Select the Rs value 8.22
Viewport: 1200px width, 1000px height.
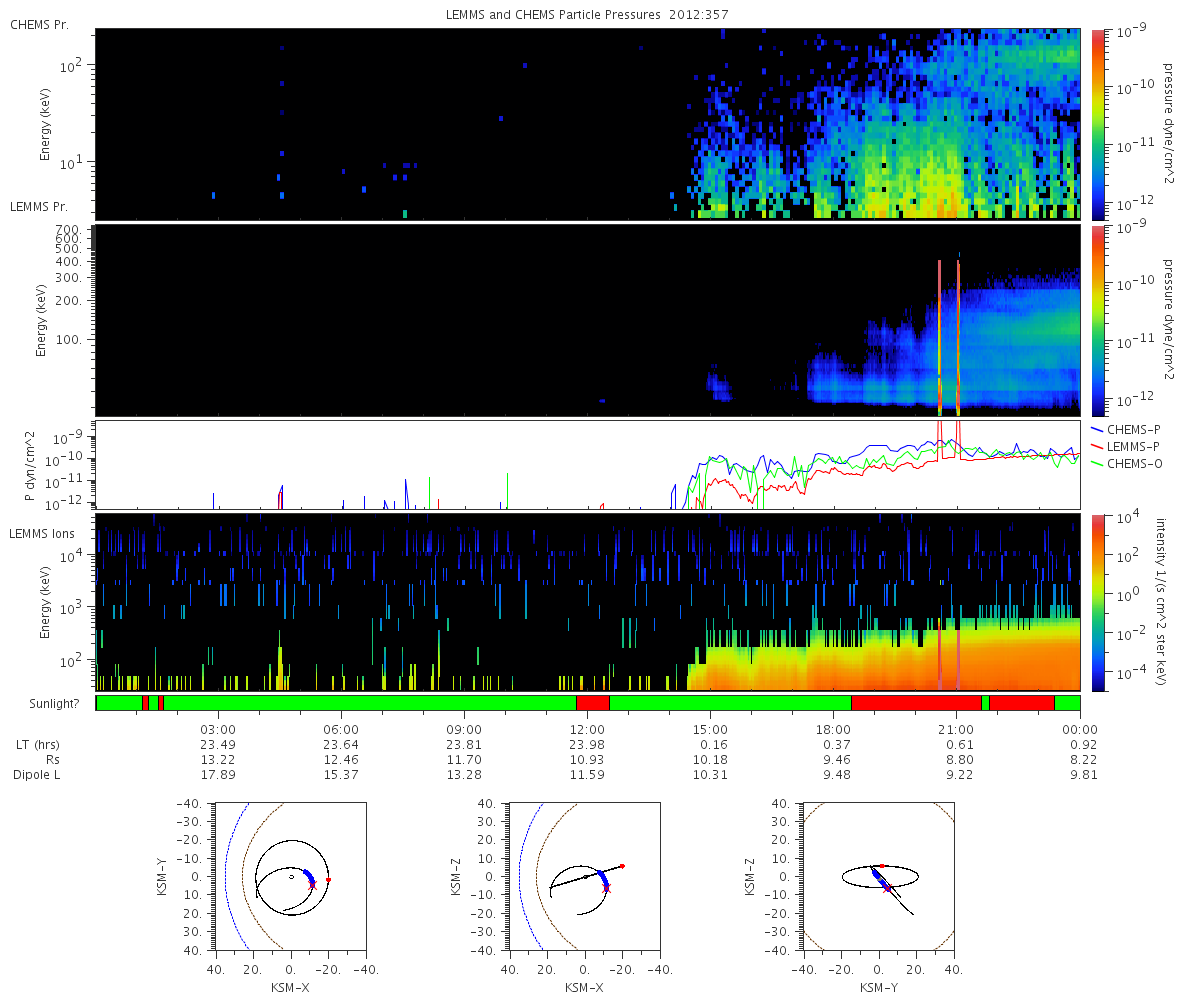click(x=1084, y=760)
